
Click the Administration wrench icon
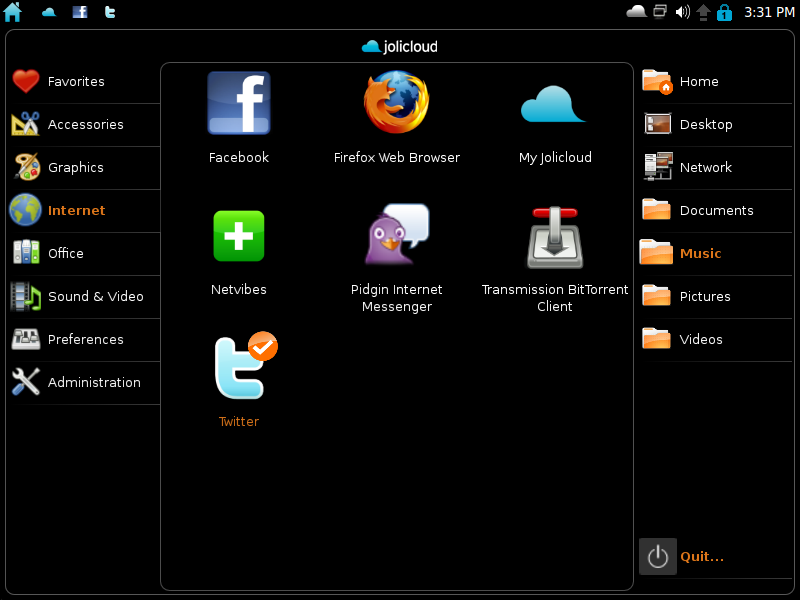26,382
